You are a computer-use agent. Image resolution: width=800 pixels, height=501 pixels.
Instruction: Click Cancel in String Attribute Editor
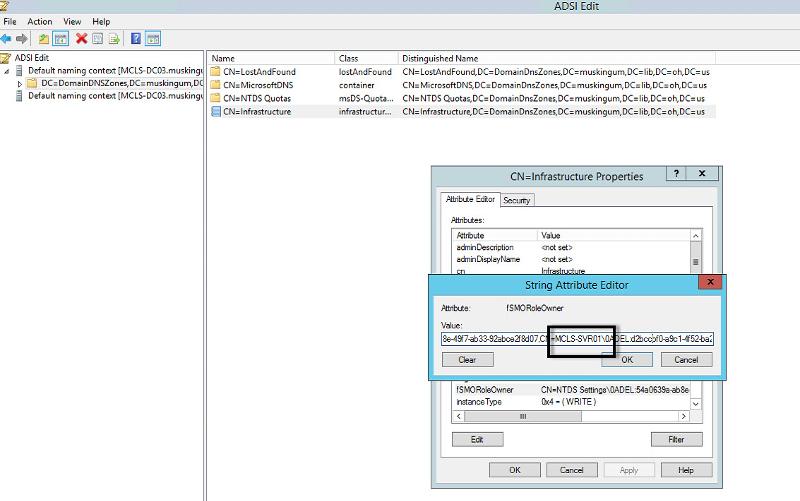tap(686, 360)
